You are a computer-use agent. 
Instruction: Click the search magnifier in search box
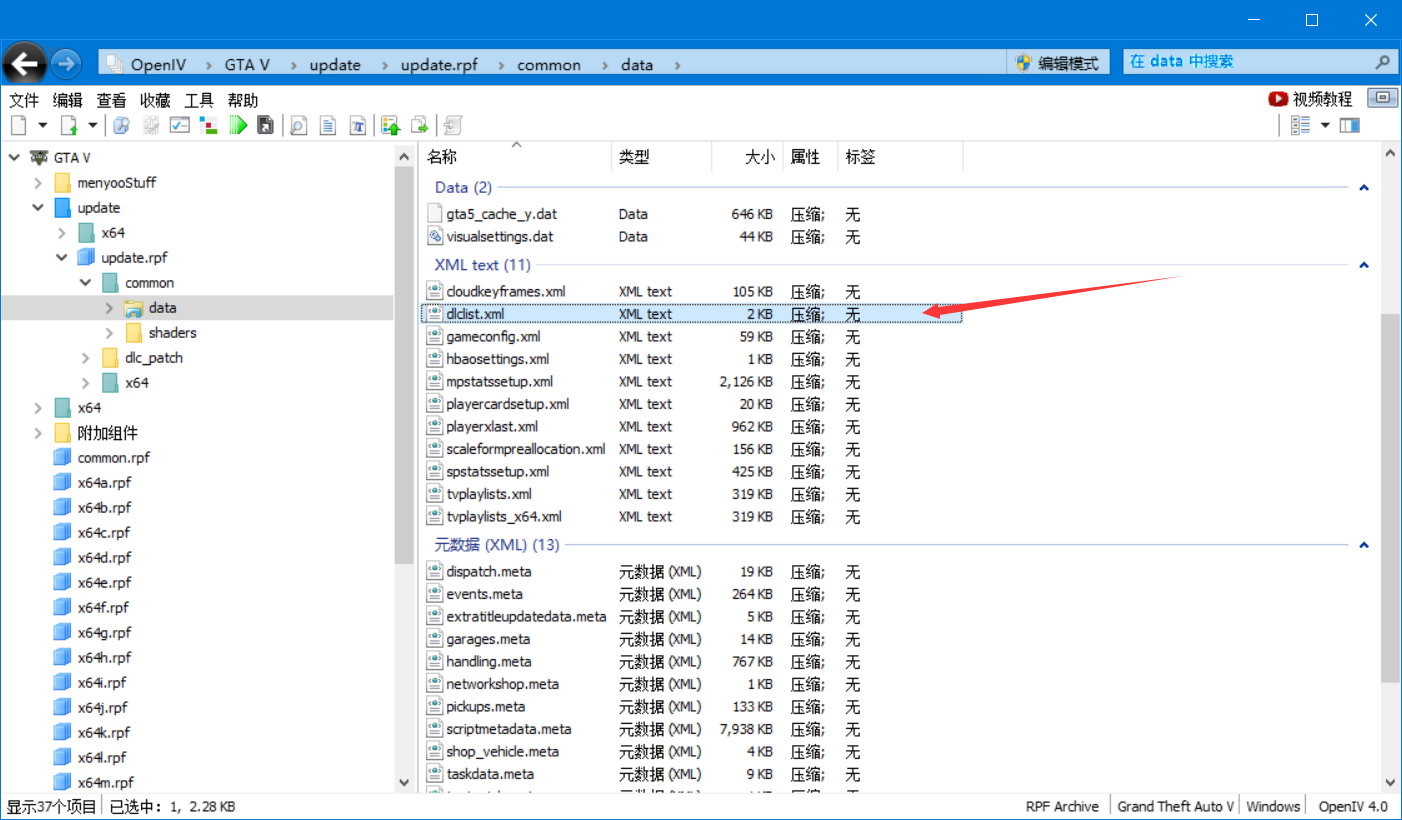click(1383, 62)
